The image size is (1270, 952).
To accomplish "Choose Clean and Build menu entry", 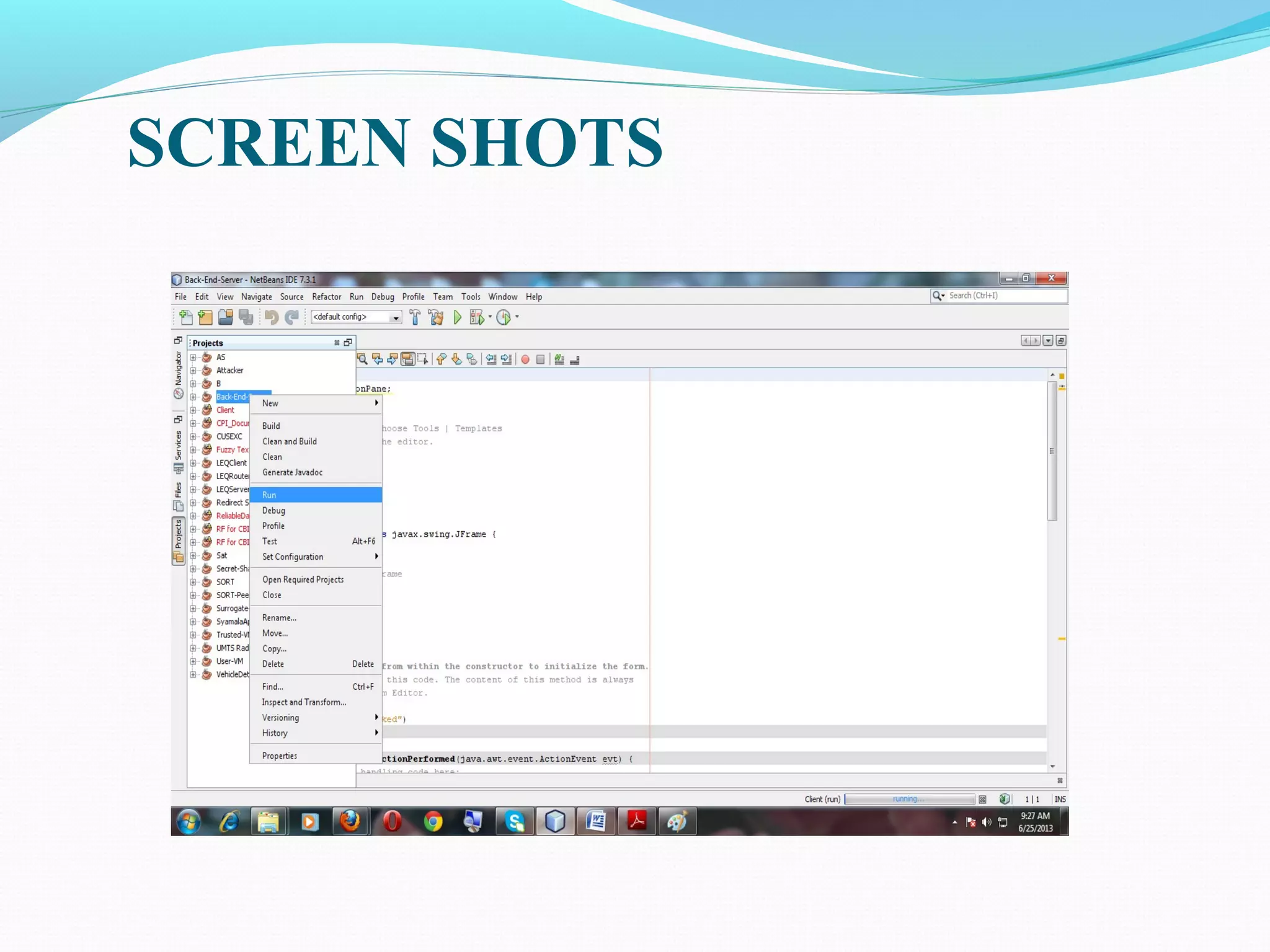I will pyautogui.click(x=316, y=441).
